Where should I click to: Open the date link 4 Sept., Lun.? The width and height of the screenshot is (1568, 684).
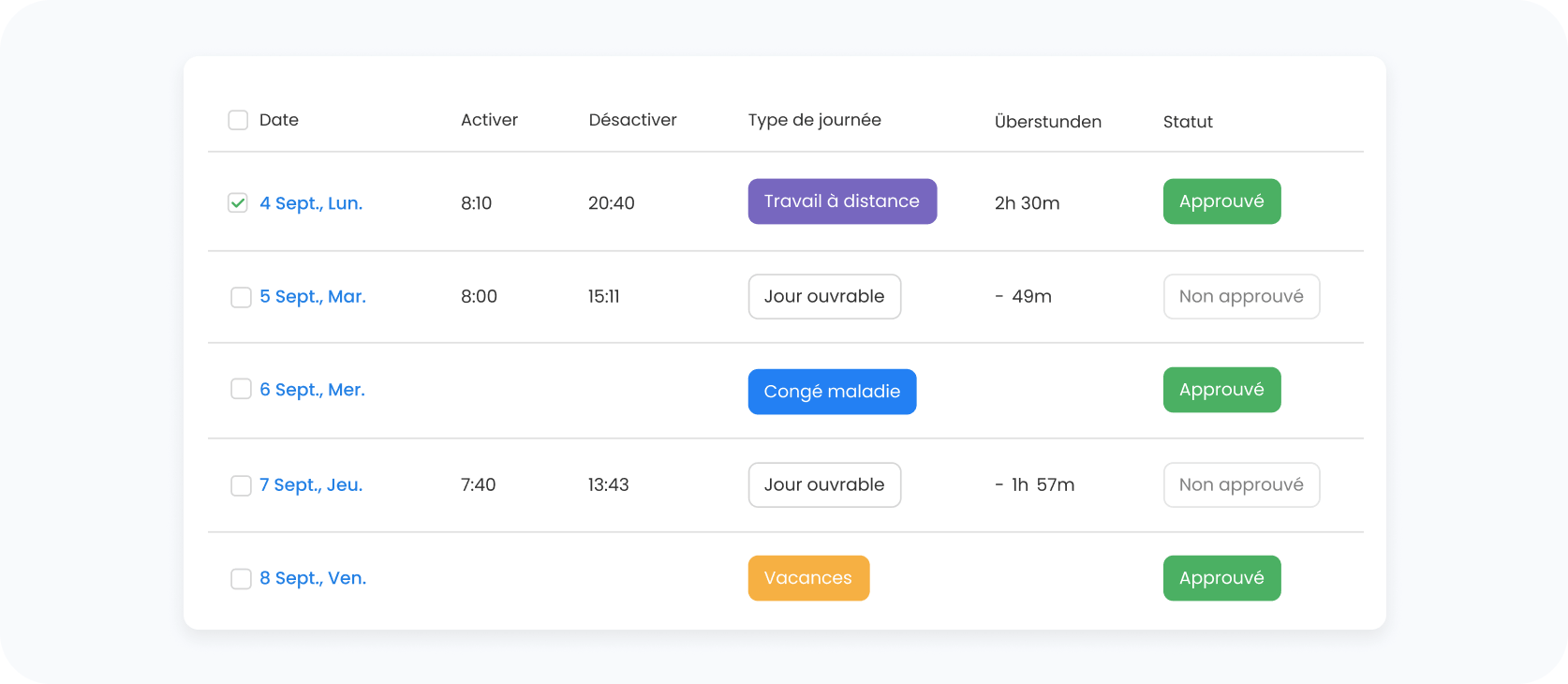pos(311,202)
